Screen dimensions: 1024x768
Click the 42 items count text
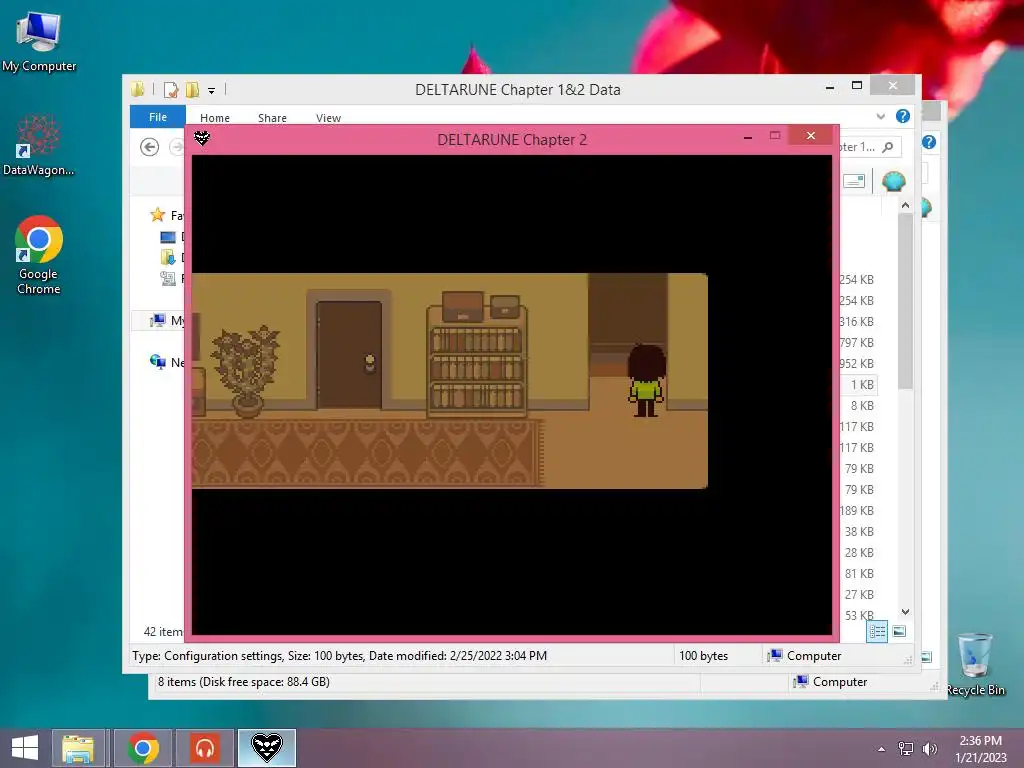tap(163, 632)
